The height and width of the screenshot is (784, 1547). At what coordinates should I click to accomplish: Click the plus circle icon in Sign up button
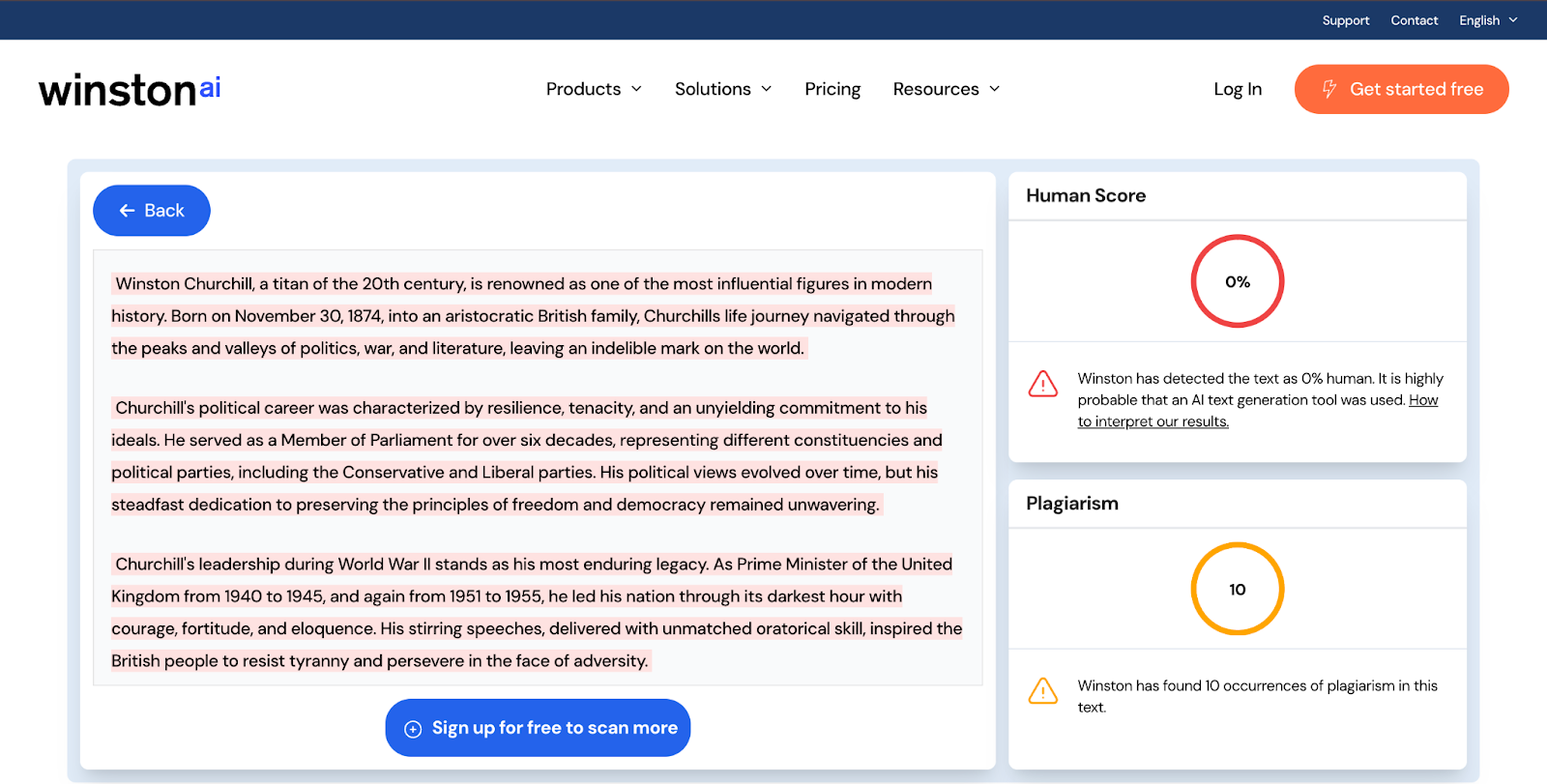[413, 729]
